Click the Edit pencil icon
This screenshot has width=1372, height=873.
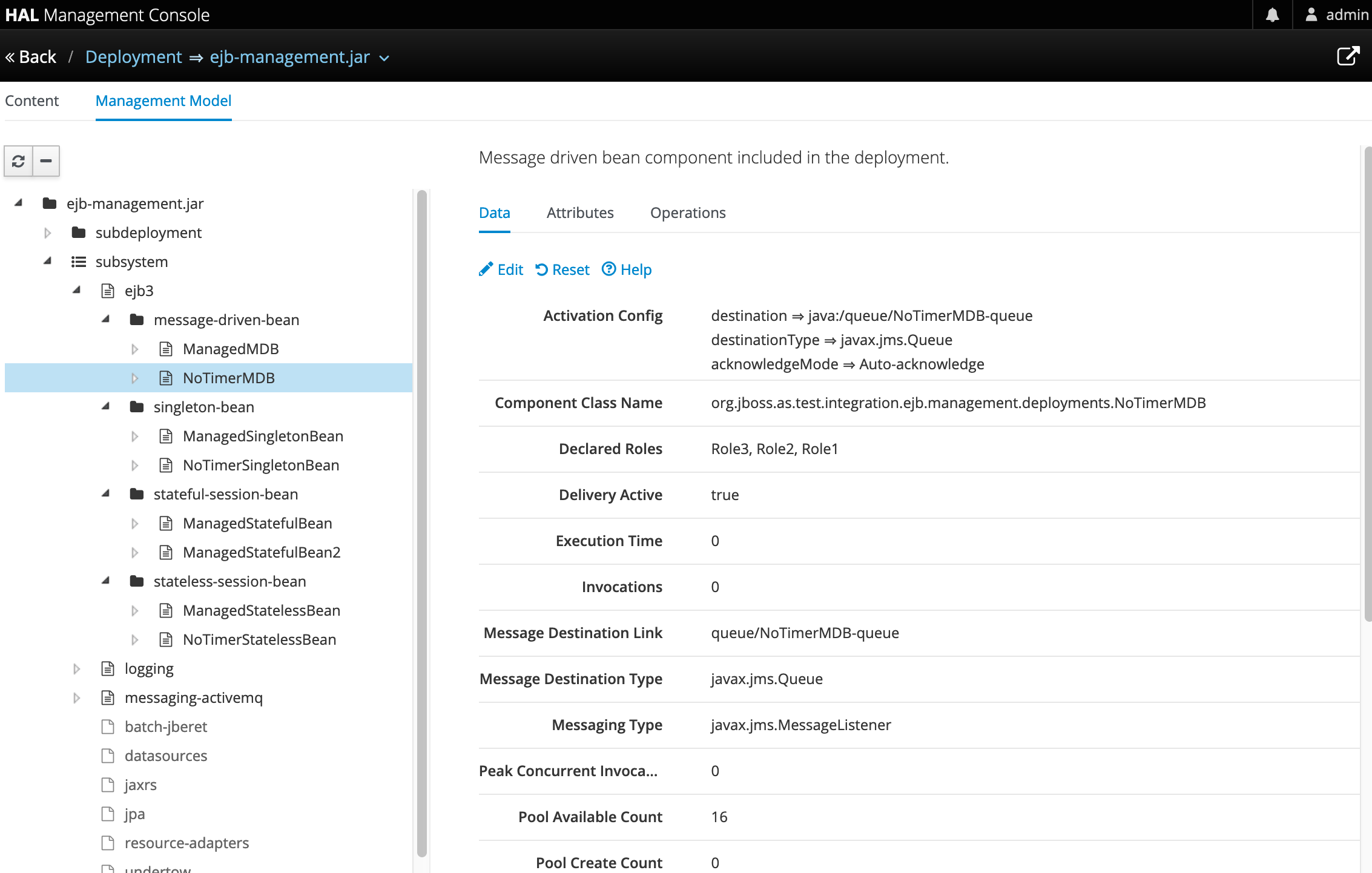(486, 269)
